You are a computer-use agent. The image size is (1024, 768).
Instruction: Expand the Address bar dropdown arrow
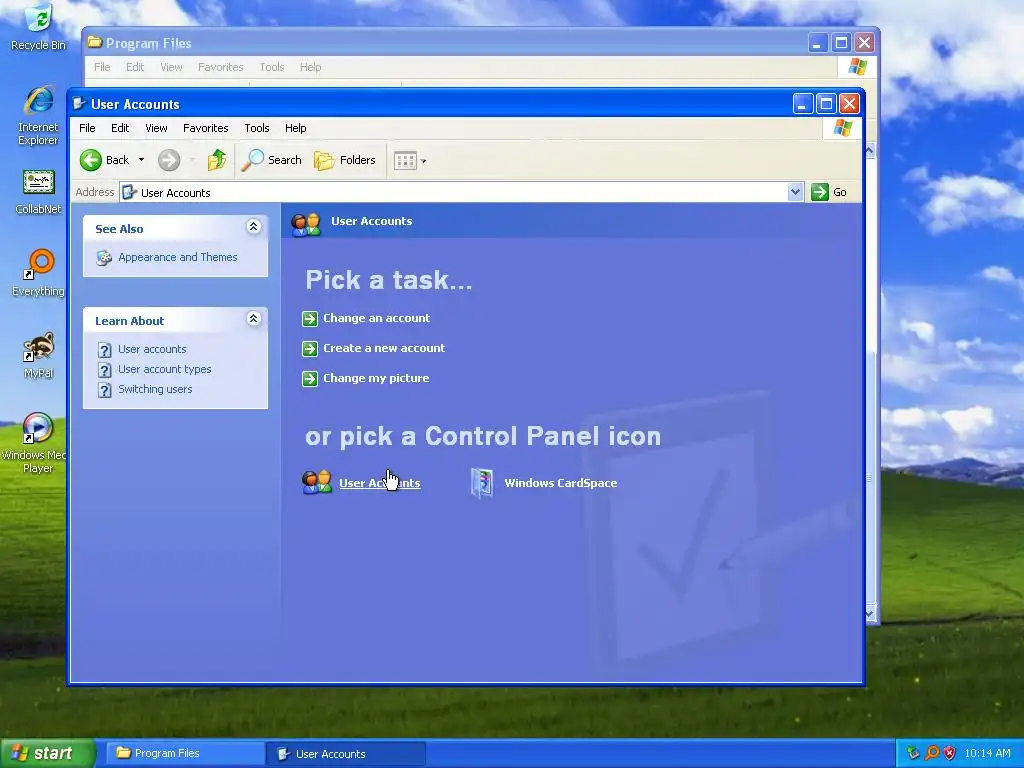pyautogui.click(x=795, y=192)
